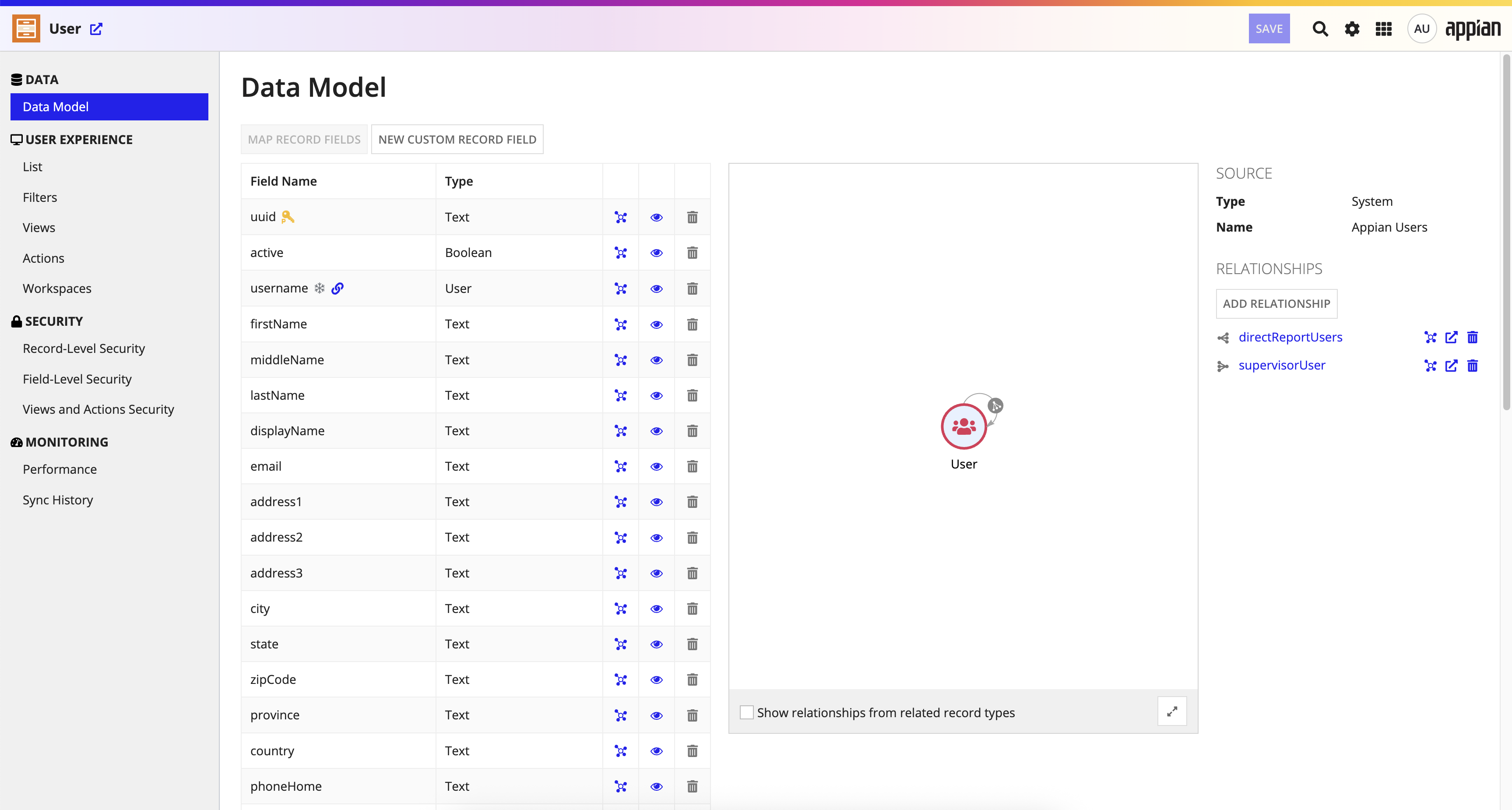Toggle eye preview icon for lastName

(x=656, y=396)
